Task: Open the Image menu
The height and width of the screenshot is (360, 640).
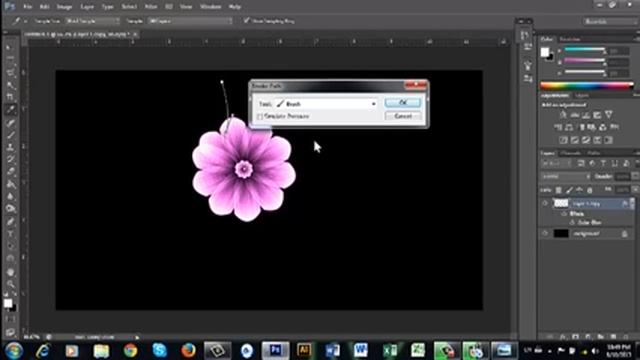Action: pos(64,7)
